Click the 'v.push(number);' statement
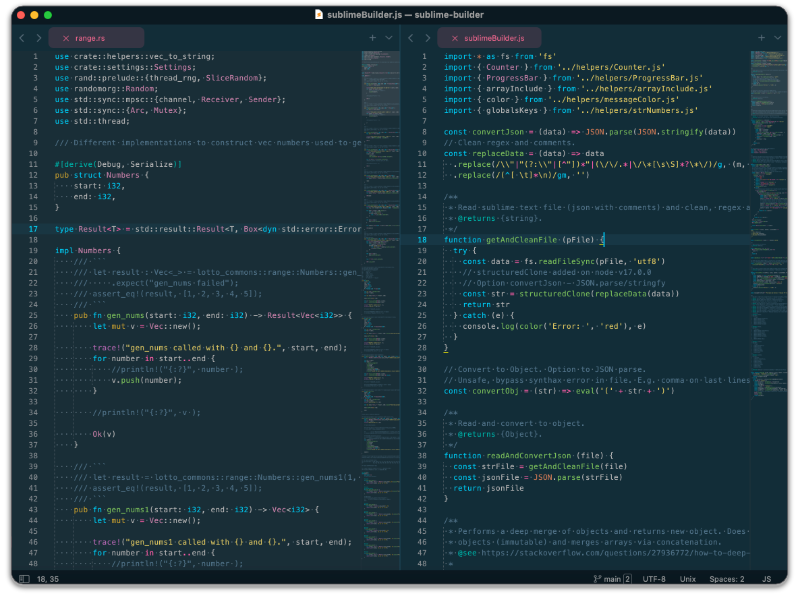The image size is (800, 600). (x=146, y=380)
